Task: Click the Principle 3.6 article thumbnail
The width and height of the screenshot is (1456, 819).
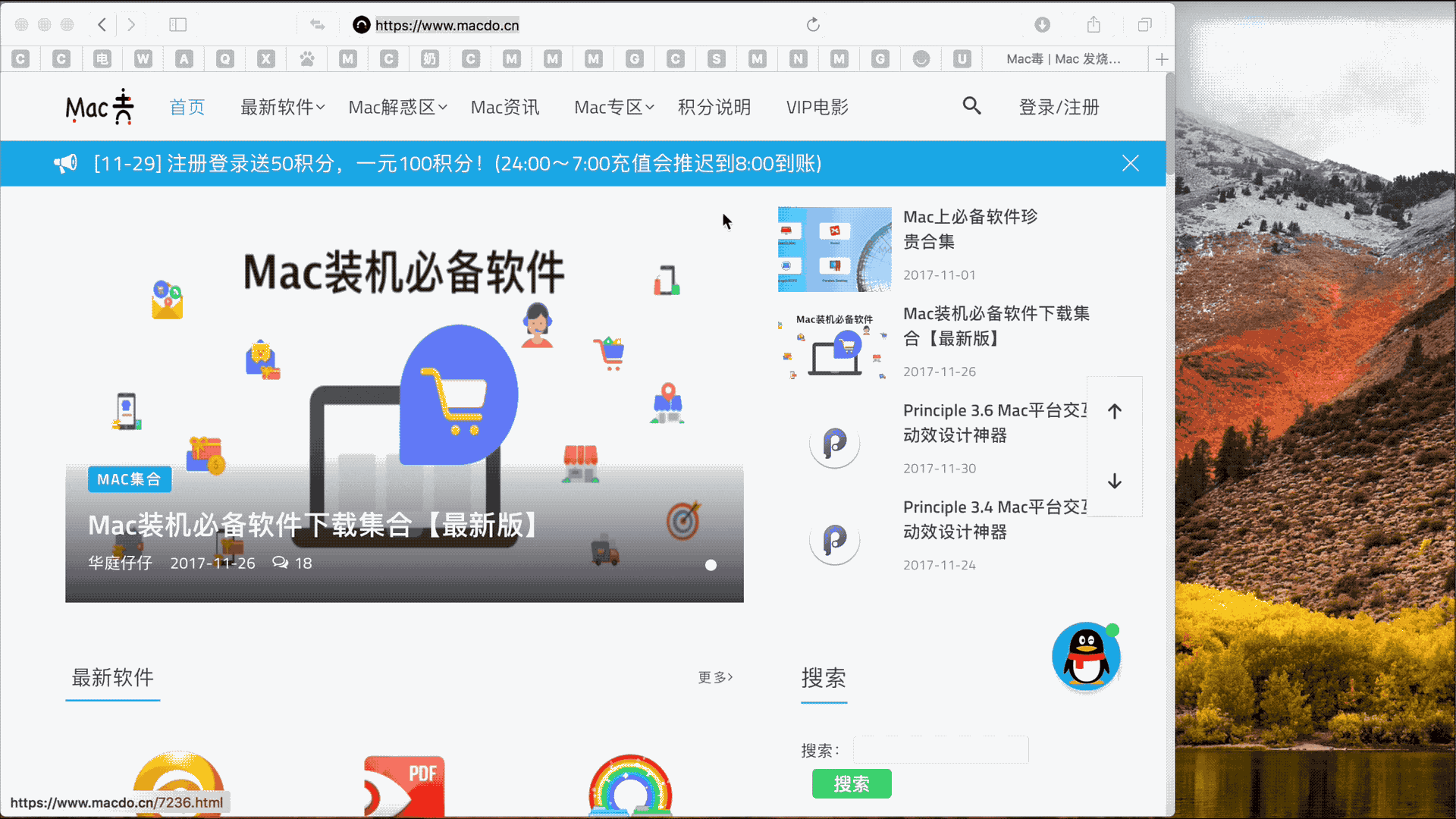Action: click(834, 445)
